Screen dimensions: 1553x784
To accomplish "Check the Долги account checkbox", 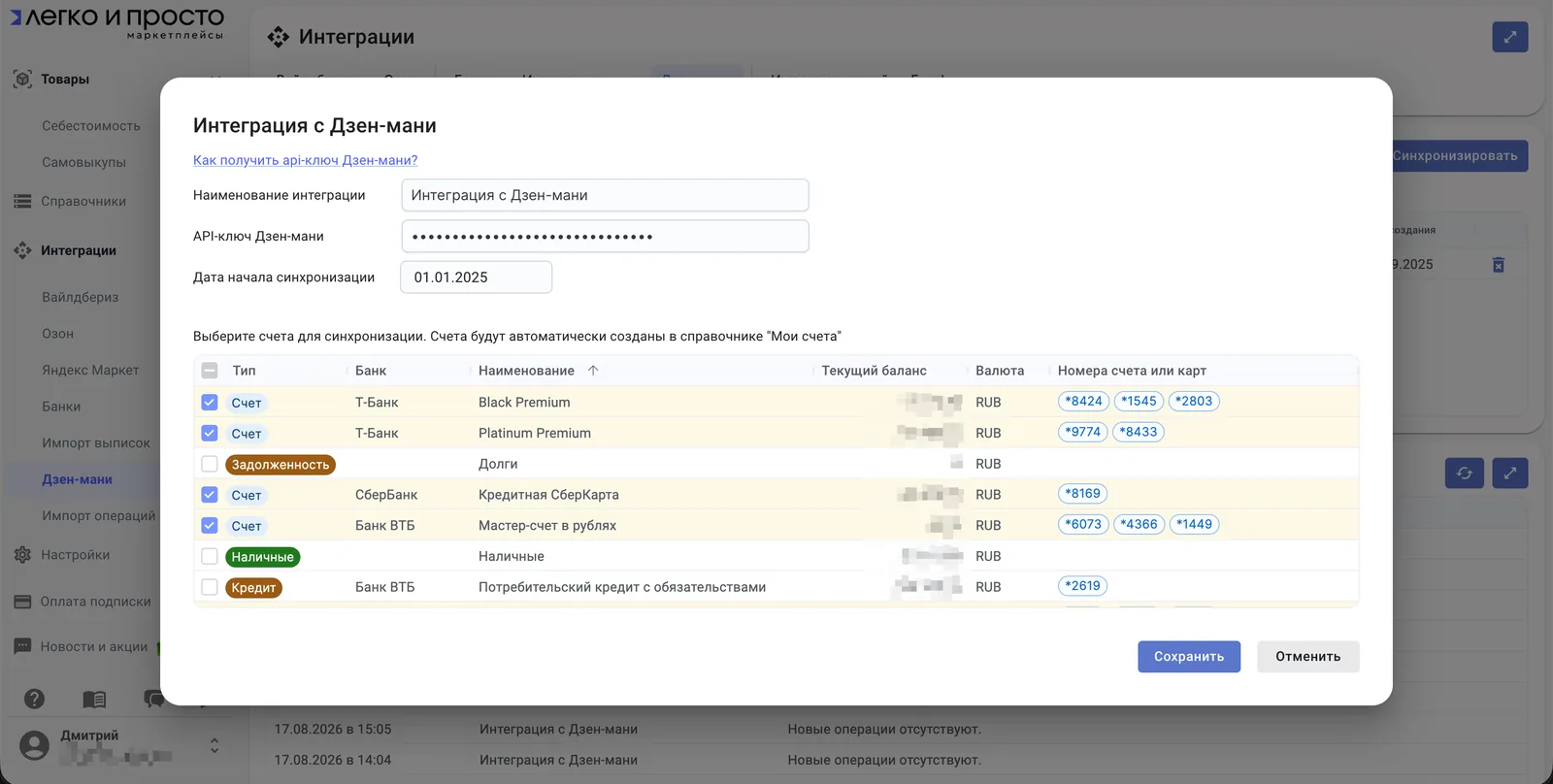I will 210,464.
